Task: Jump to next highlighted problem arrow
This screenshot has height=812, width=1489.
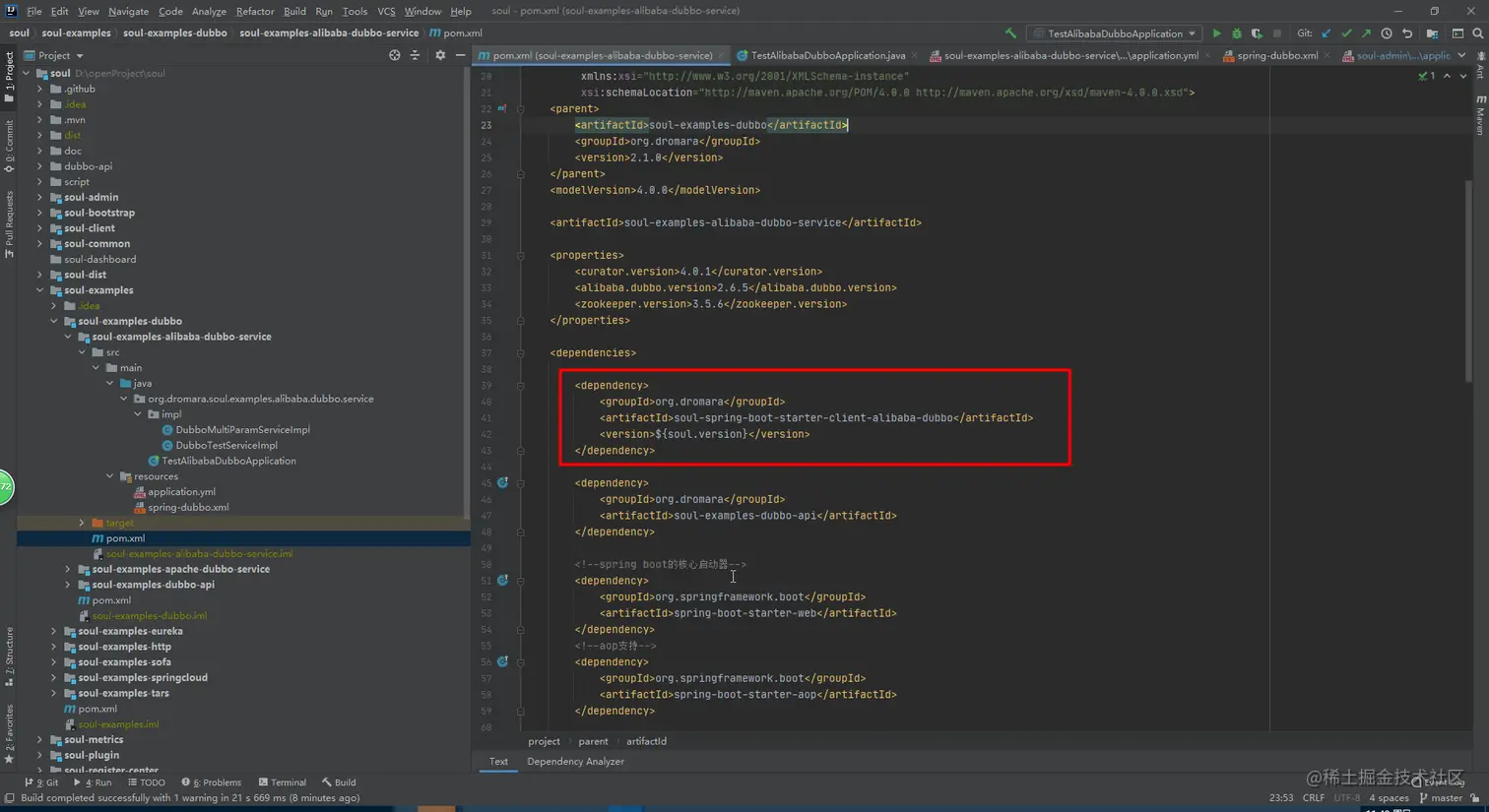Action: pos(1463,76)
